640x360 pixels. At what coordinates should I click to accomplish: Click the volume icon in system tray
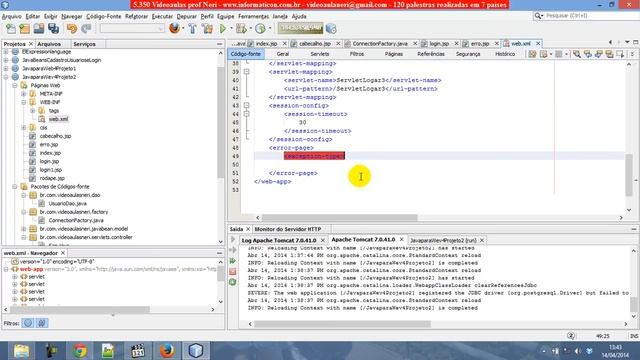click(x=577, y=351)
